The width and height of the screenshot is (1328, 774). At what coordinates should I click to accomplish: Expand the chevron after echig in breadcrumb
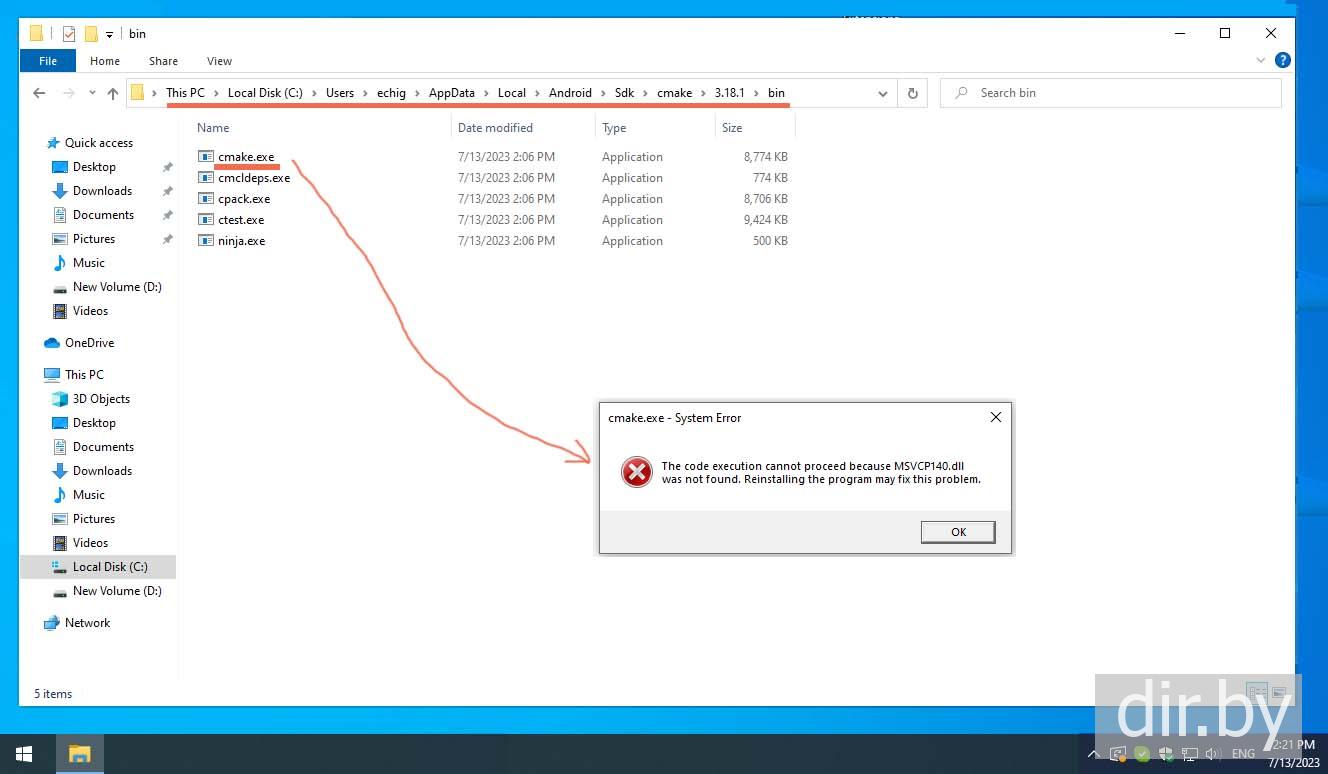tap(417, 93)
